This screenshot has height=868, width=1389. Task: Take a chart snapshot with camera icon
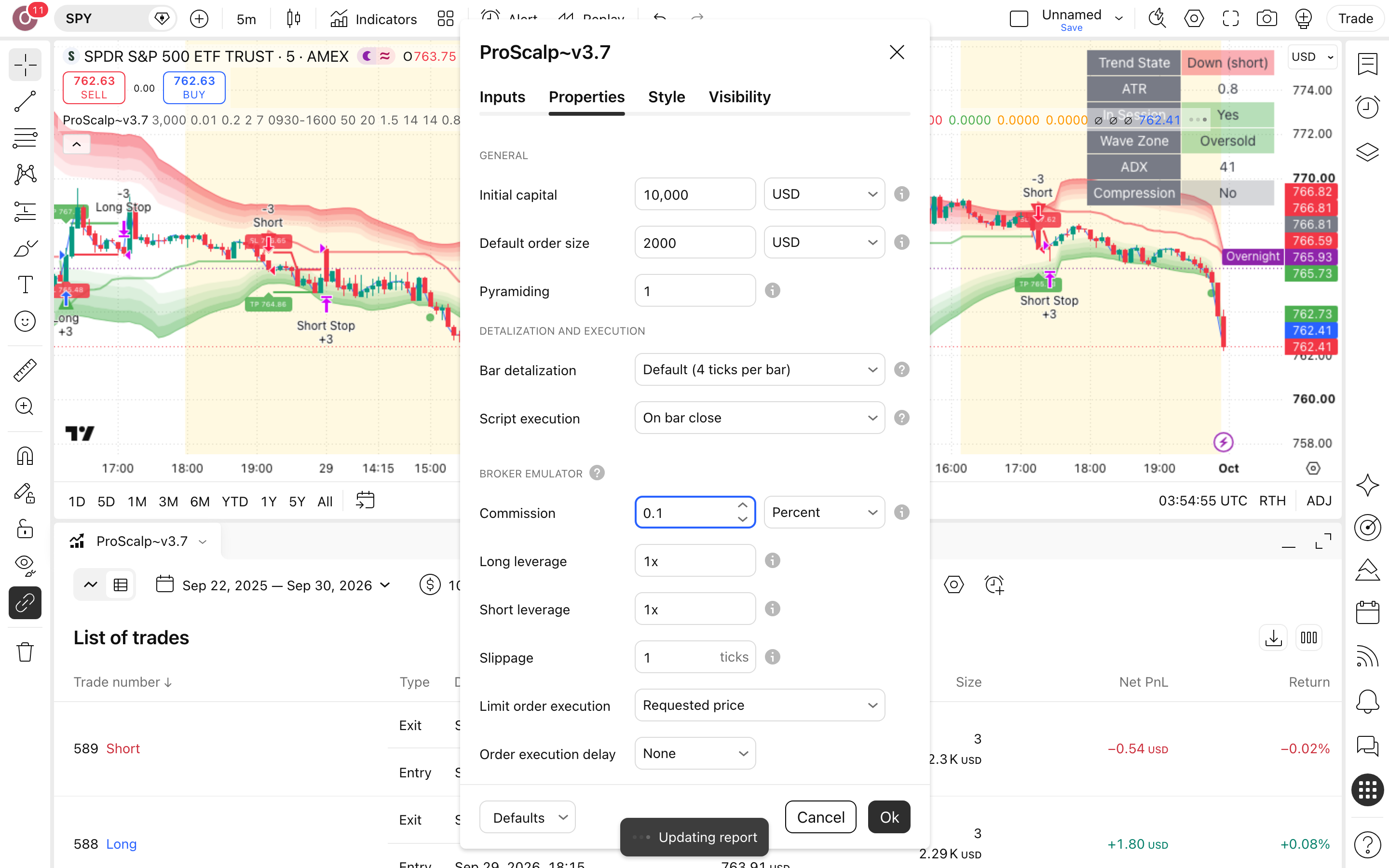[x=1267, y=19]
